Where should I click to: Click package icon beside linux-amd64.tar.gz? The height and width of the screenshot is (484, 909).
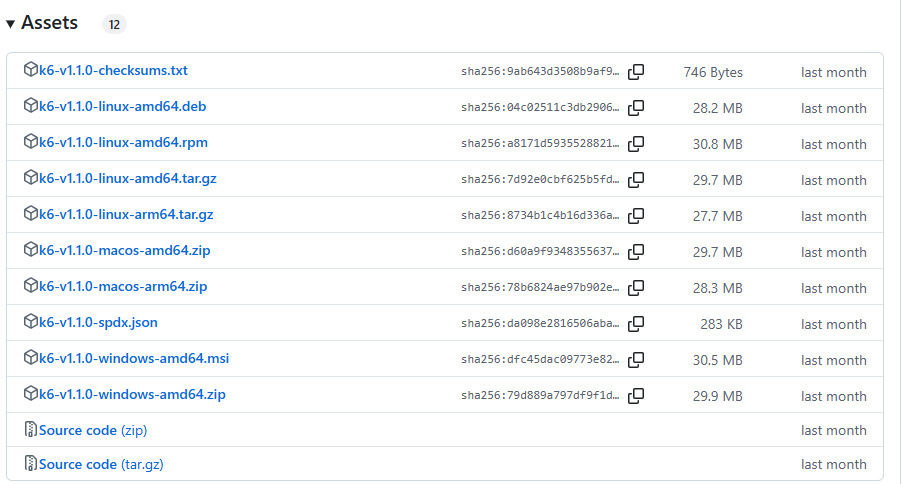(31, 177)
